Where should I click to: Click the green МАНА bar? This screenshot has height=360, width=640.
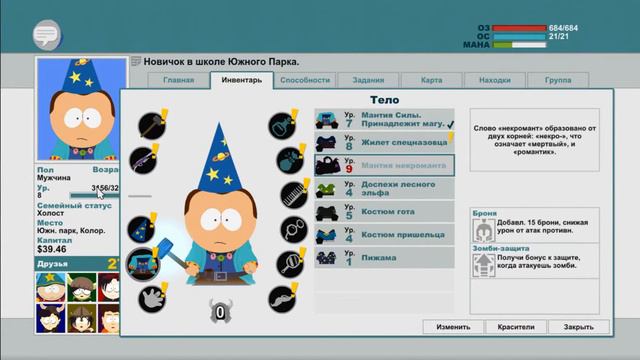point(519,45)
